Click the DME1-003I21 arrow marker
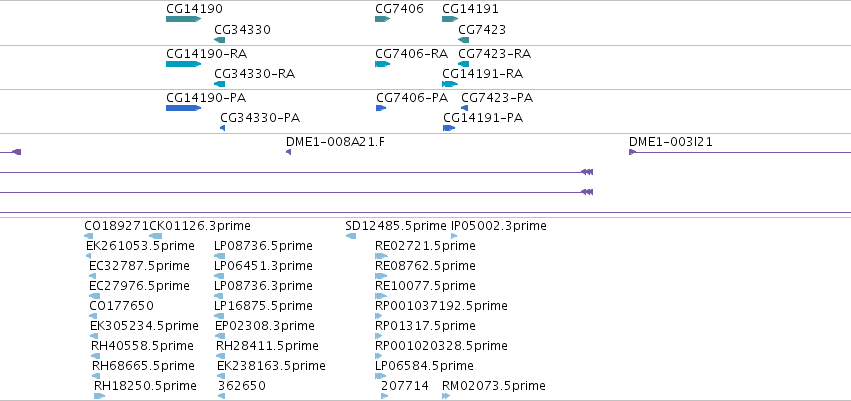This screenshot has height=401, width=851. [632, 152]
